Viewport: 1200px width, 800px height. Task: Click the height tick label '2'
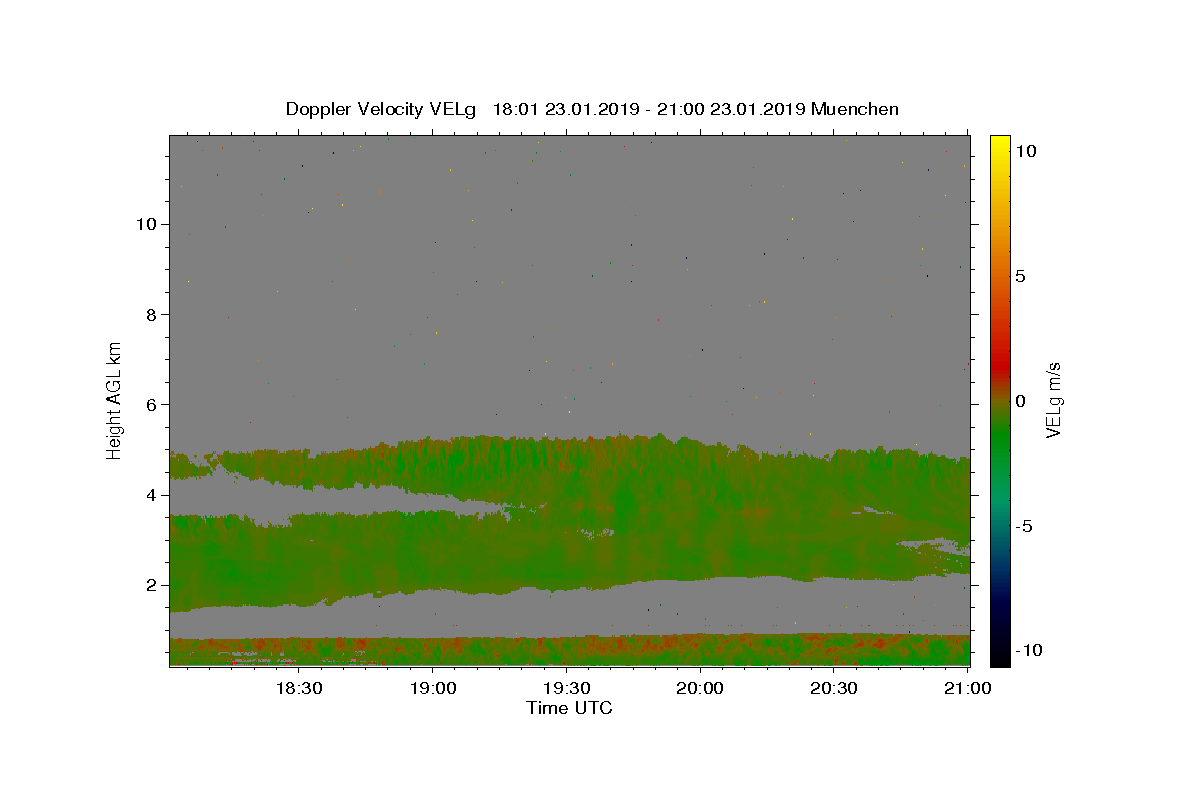coord(149,585)
